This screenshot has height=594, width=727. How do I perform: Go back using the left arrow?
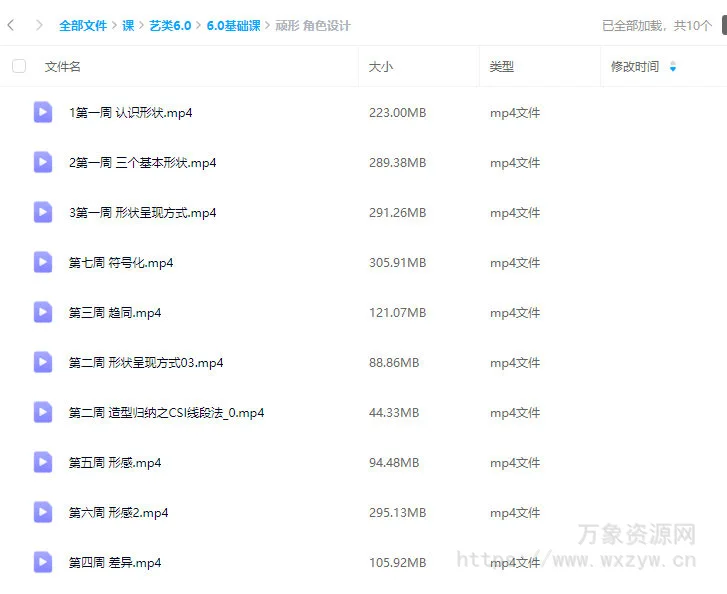click(11, 25)
